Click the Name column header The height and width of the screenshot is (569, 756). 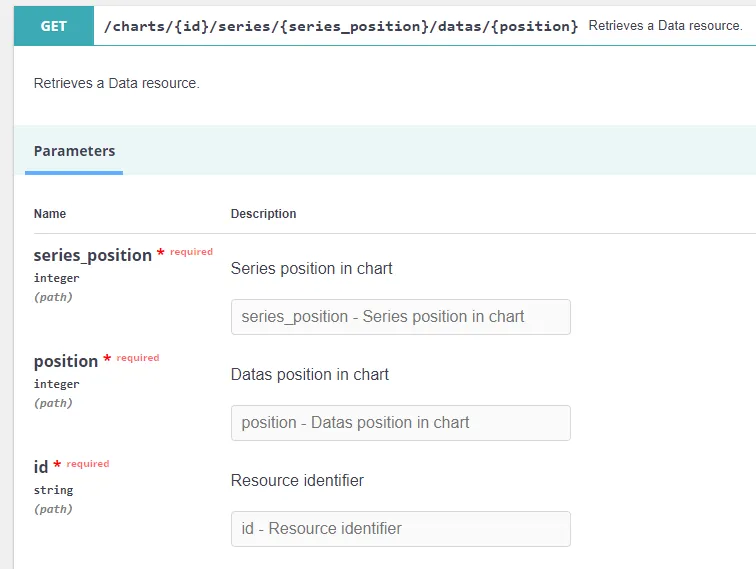(50, 214)
